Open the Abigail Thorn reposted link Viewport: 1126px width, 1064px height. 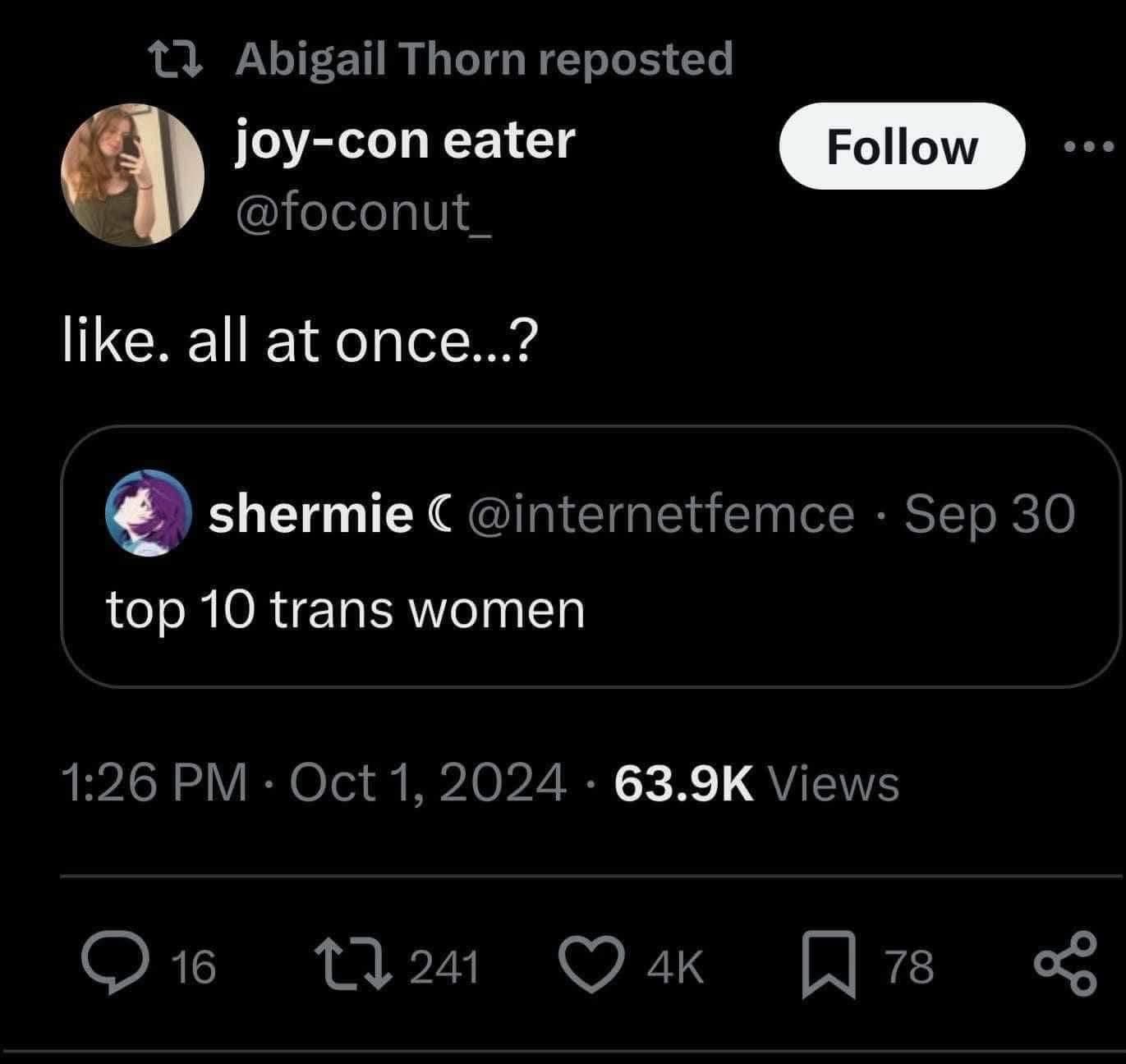(484, 60)
